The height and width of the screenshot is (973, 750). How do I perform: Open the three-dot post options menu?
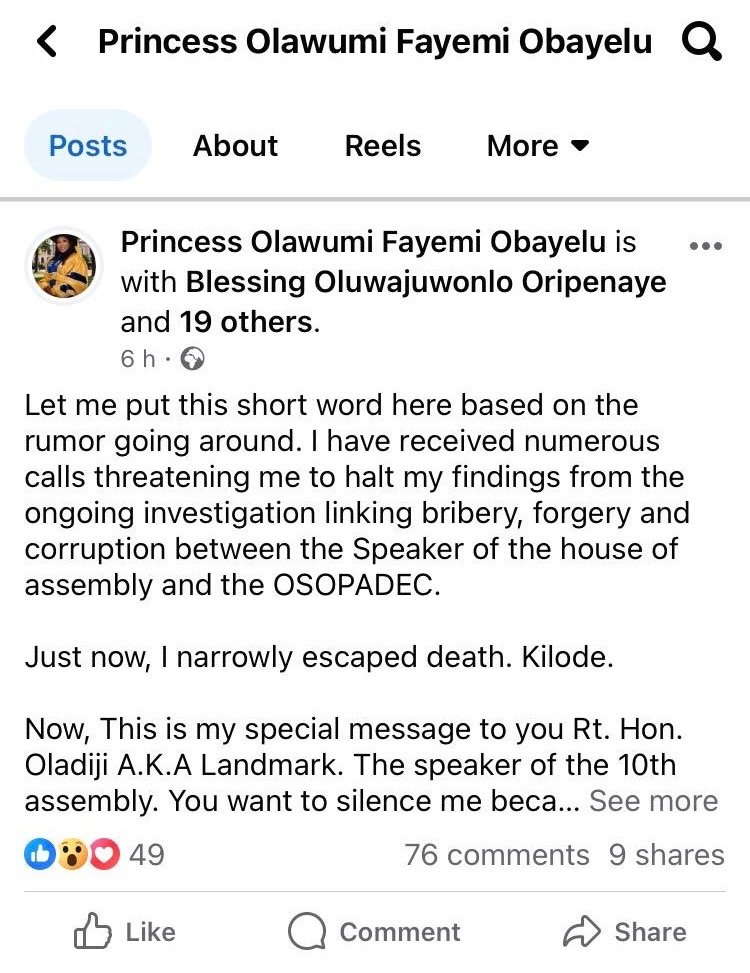pos(706,246)
